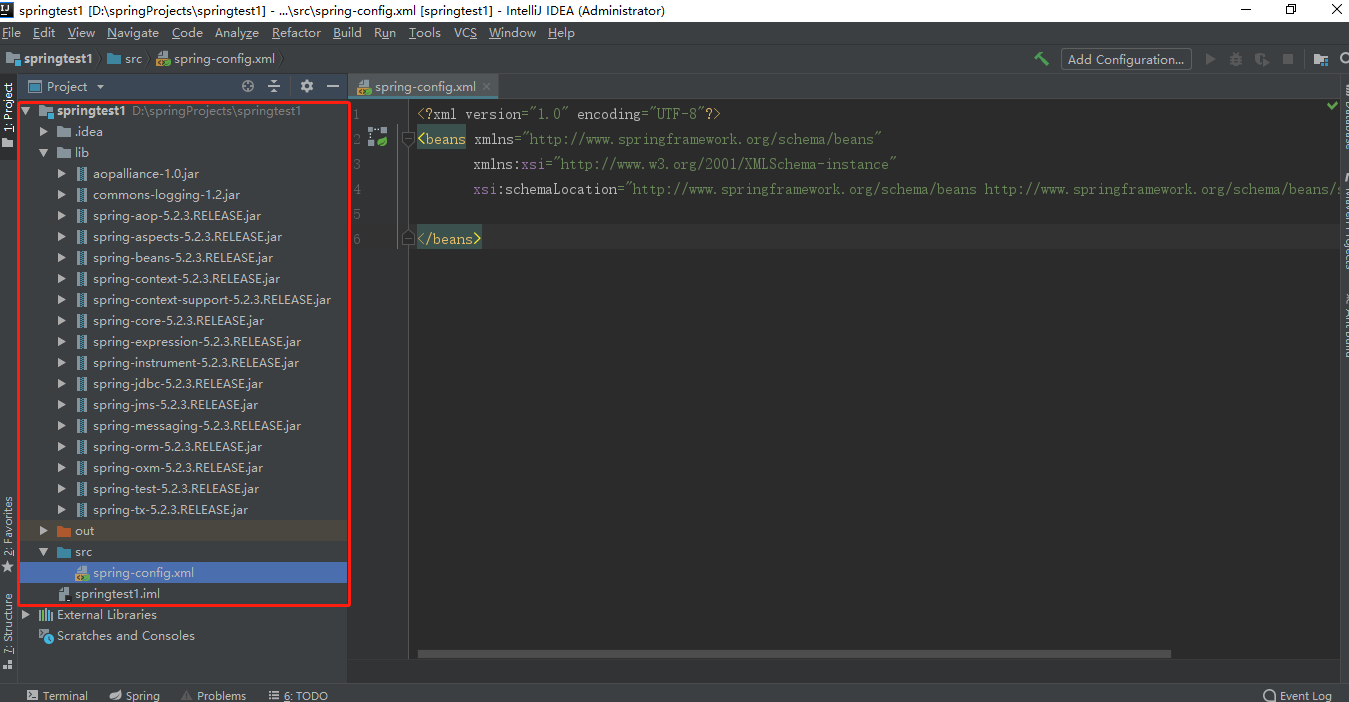The image size is (1349, 702).
Task: Expand External Libraries arrow
Action: [x=26, y=615]
